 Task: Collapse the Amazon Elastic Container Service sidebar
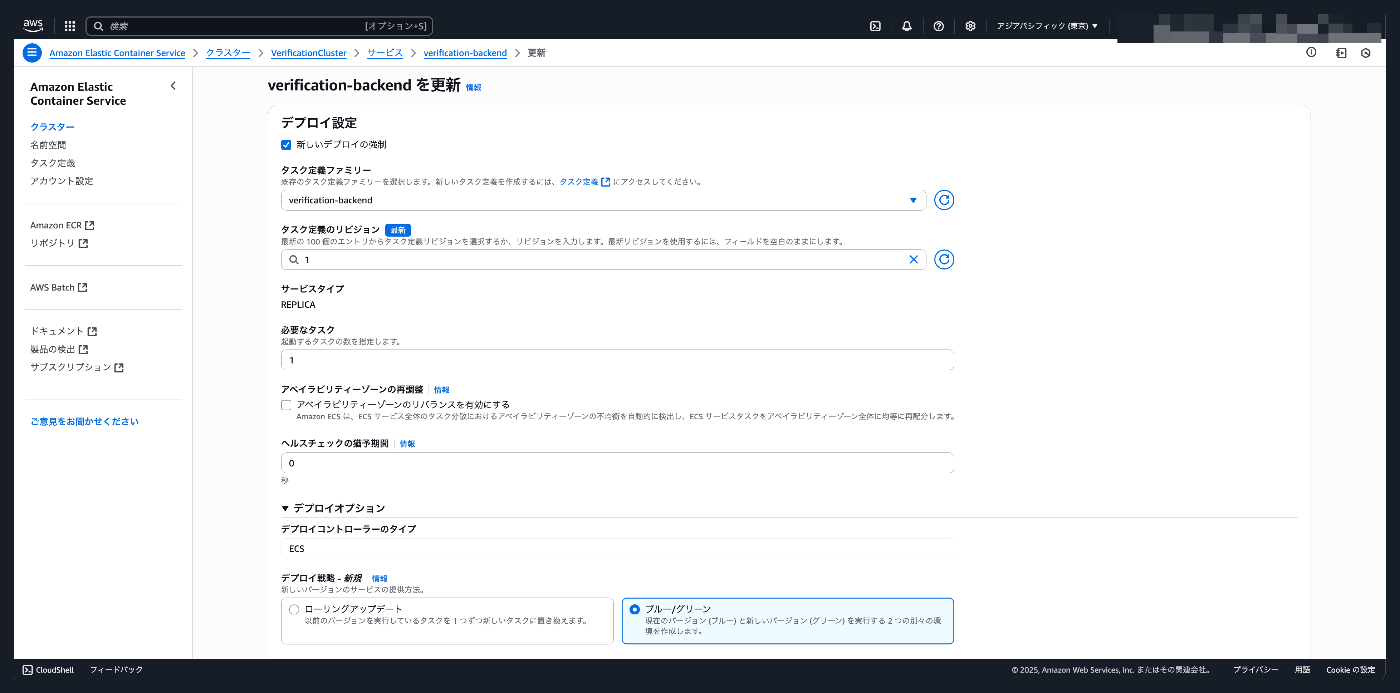tap(173, 86)
